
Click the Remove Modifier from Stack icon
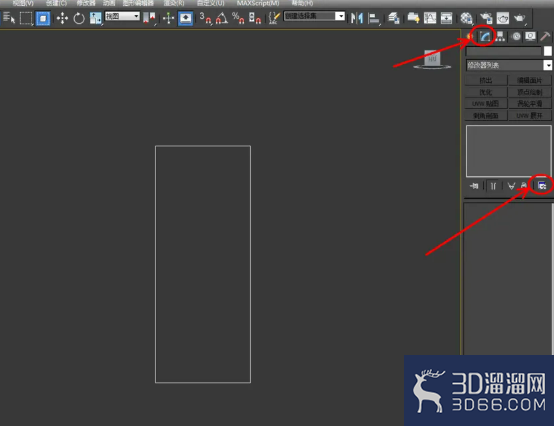[x=524, y=186]
